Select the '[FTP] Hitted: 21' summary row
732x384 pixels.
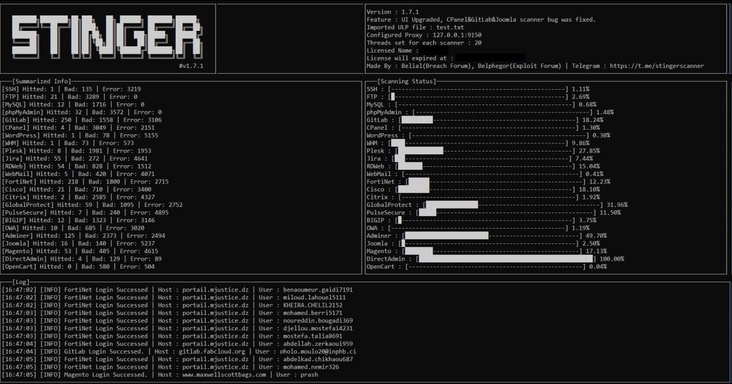point(70,97)
